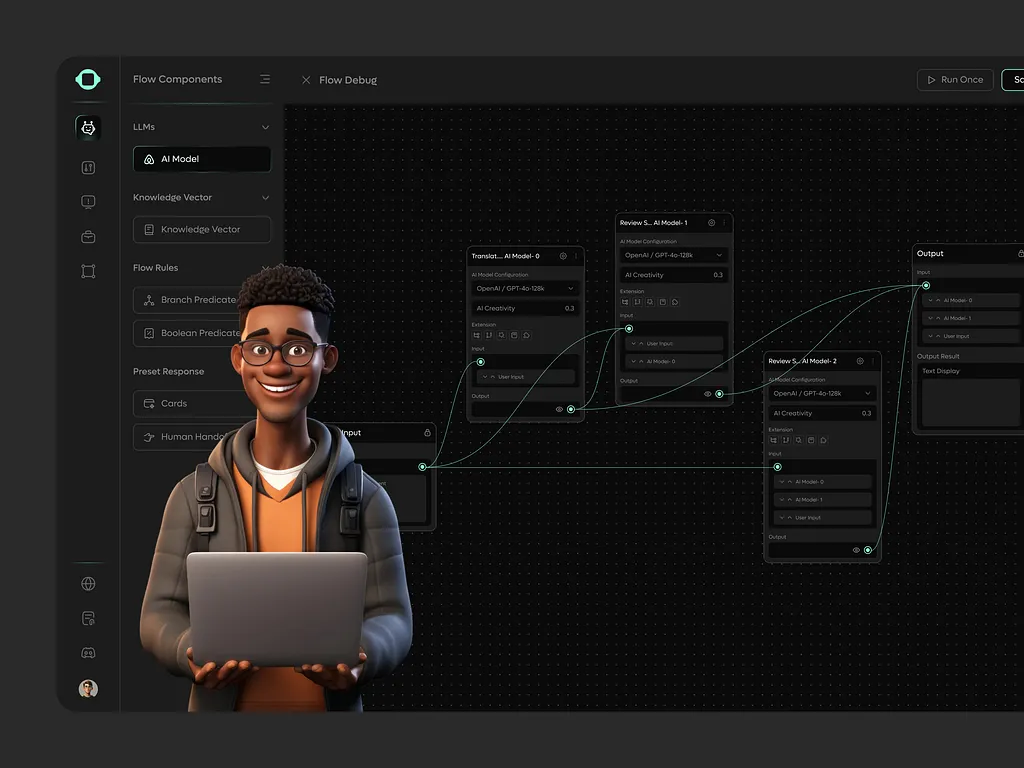Click the AI Creativity 0.3 field in AI Model-0
1024x768 pixels.
click(x=525, y=308)
